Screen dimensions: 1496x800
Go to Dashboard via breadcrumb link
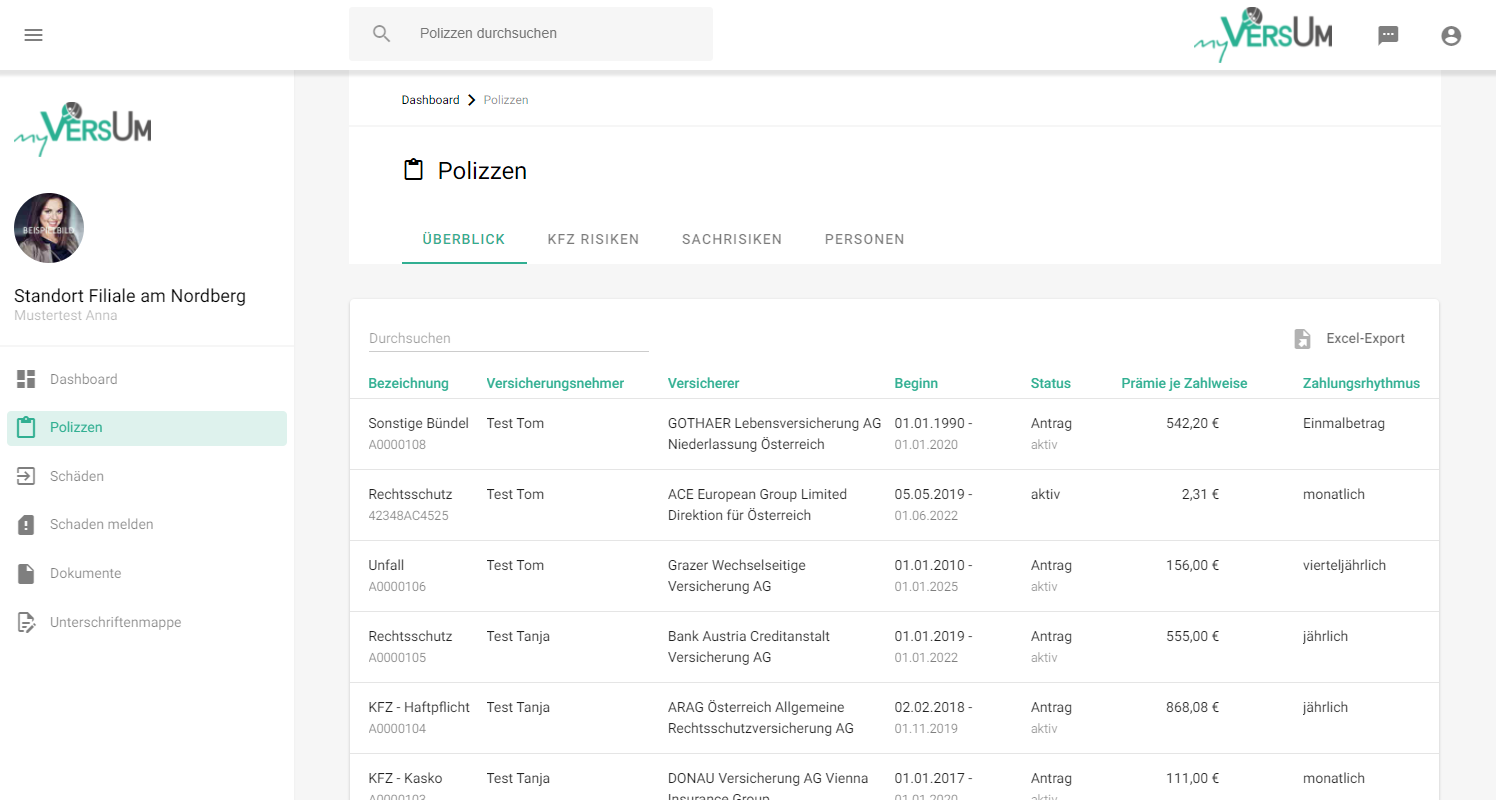point(430,100)
